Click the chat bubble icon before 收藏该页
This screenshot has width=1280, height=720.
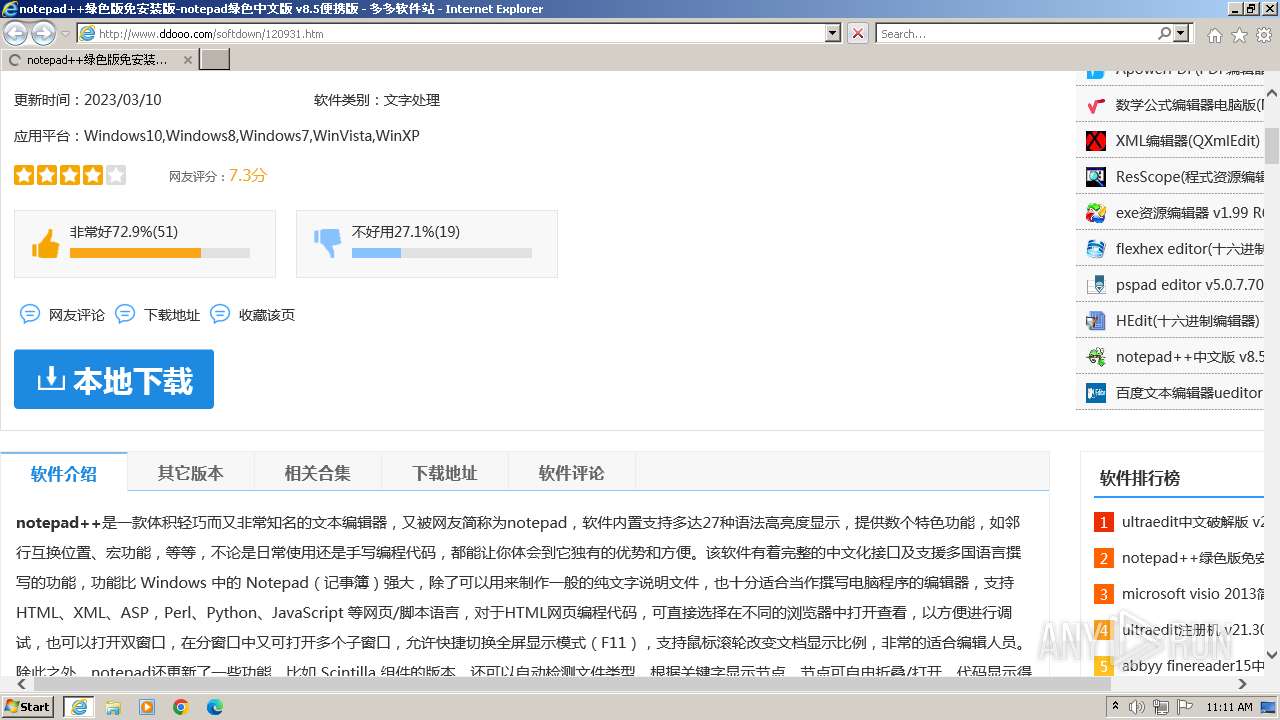click(x=220, y=314)
